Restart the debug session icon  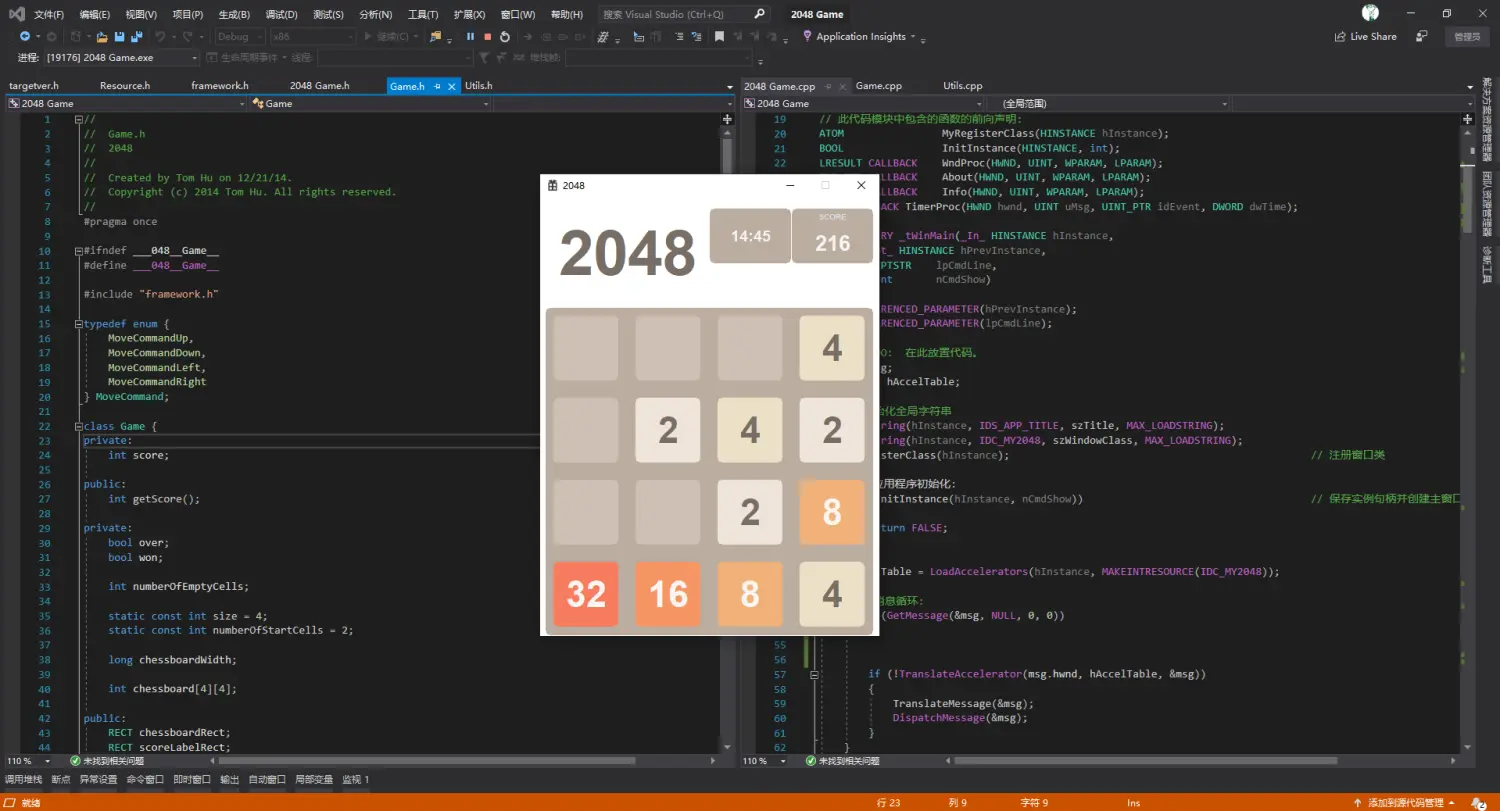505,37
